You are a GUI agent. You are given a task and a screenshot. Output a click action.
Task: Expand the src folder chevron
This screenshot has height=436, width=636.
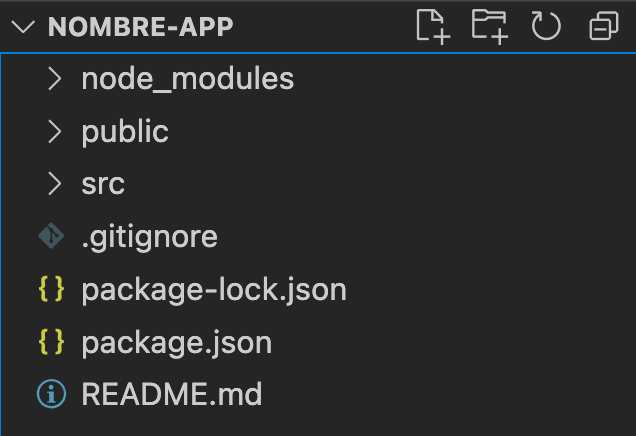pyautogui.click(x=55, y=184)
